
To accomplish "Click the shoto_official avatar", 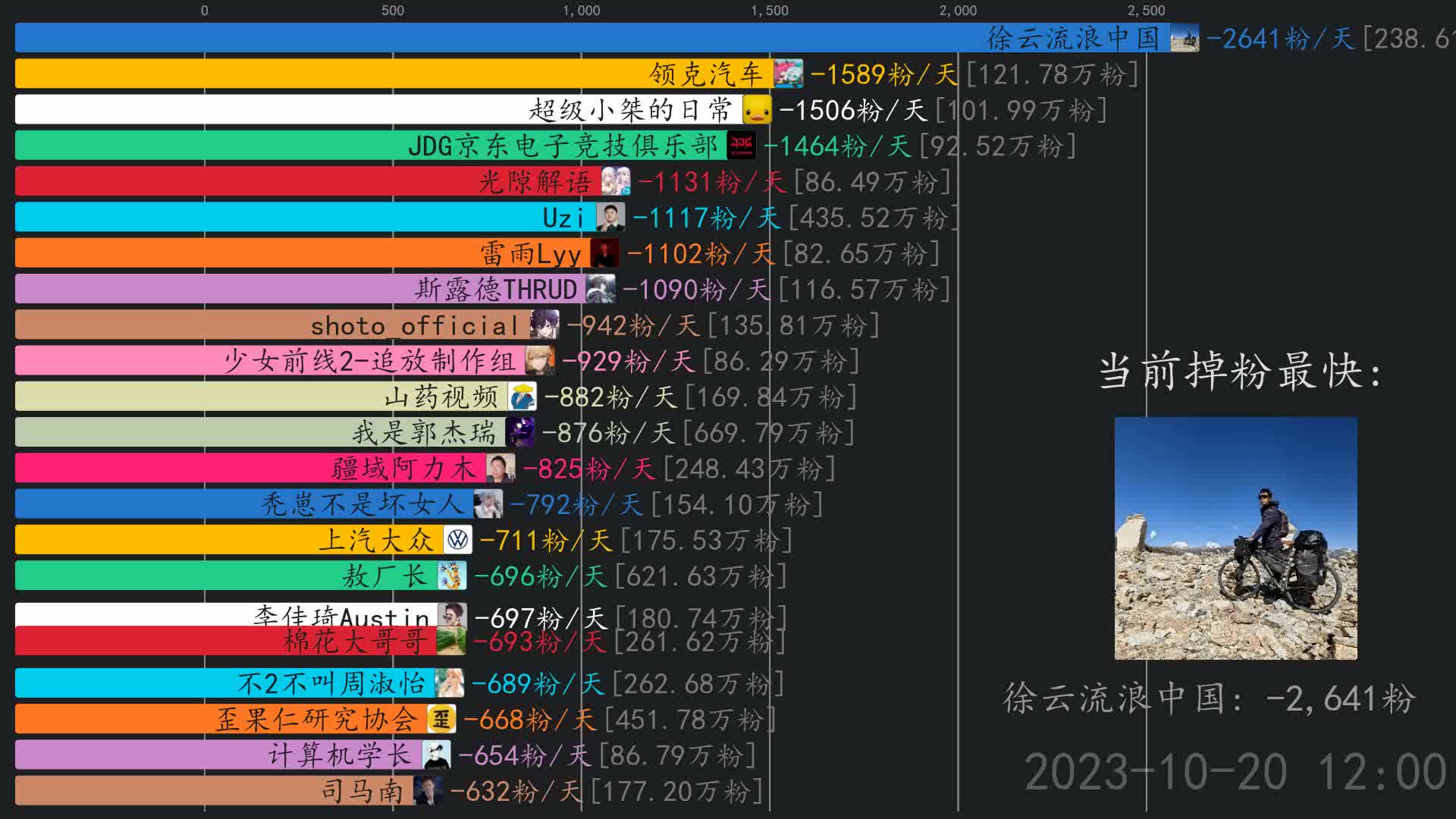I will point(544,325).
